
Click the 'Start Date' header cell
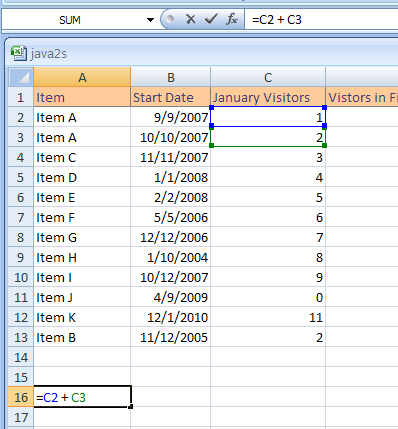click(x=171, y=97)
